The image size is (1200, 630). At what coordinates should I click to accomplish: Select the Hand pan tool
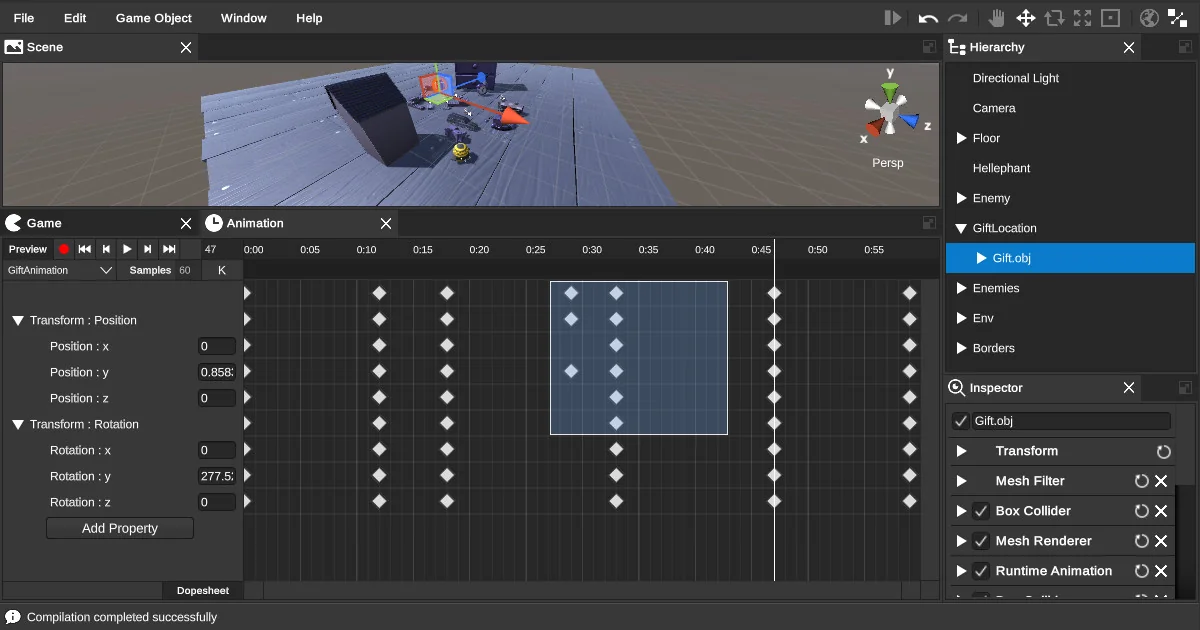(x=997, y=17)
